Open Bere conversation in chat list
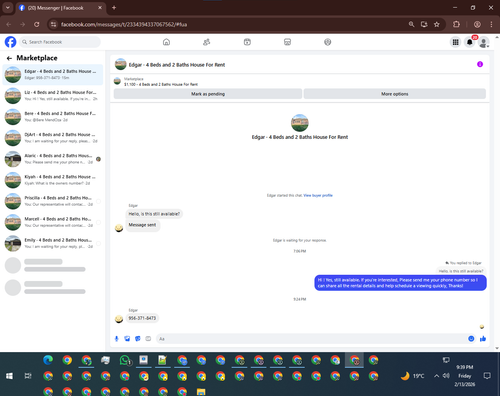This screenshot has width=500, height=396. point(53,117)
